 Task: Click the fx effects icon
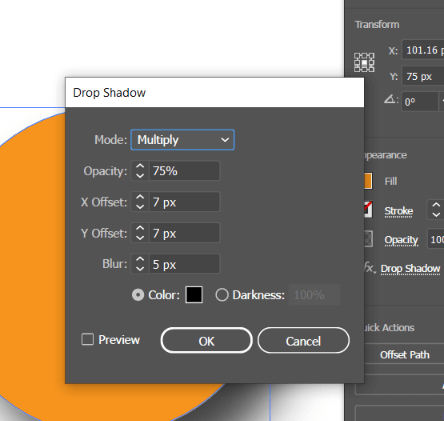click(370, 268)
